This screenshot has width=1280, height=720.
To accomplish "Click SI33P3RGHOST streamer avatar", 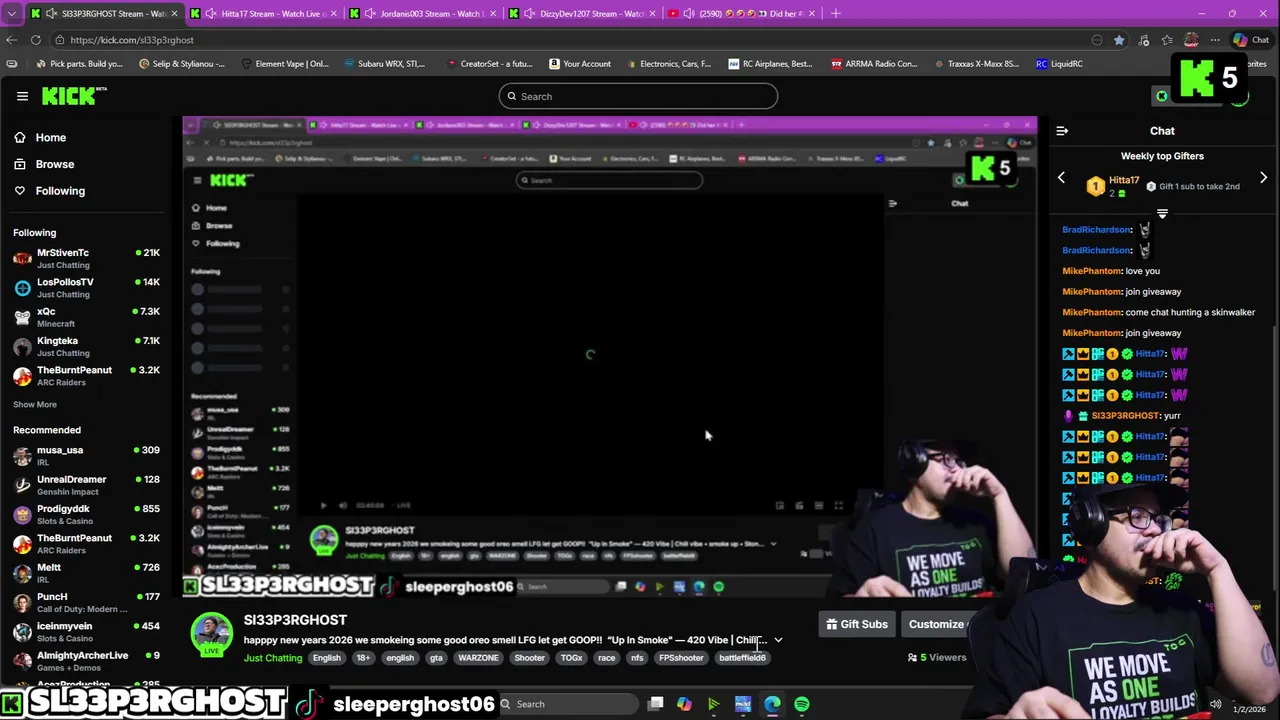I will (211, 634).
